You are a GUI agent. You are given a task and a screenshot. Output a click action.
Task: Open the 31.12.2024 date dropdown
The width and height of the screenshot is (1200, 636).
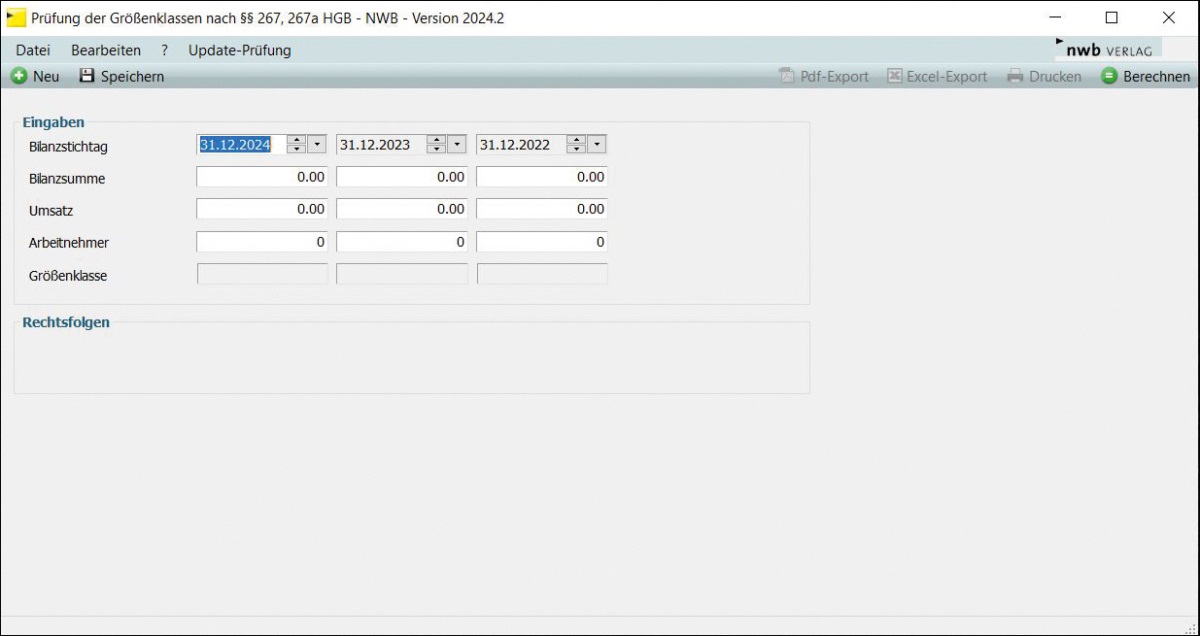point(317,145)
